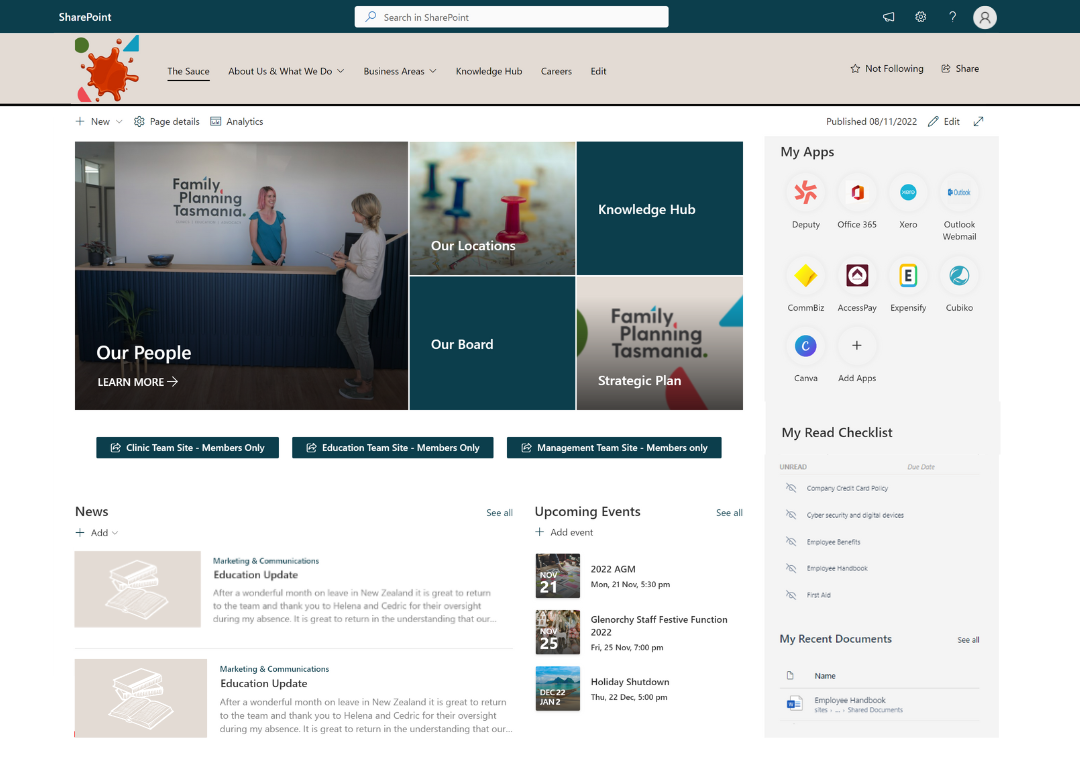The width and height of the screenshot is (1080, 758).
Task: Click the Word file icon for Employee Handbook
Action: 793,704
